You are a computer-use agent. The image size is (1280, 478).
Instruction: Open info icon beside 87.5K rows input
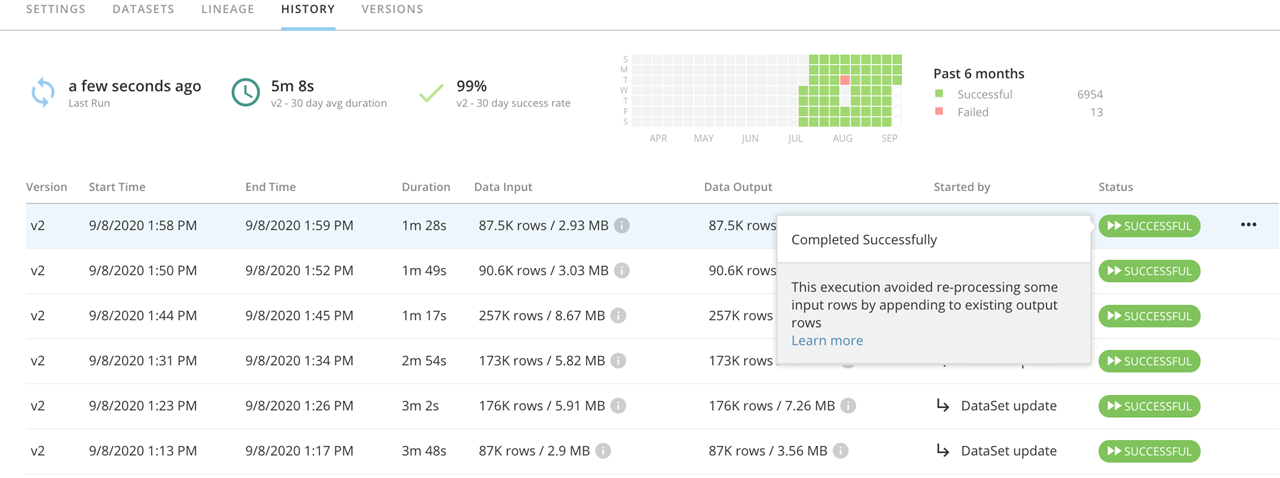(622, 226)
